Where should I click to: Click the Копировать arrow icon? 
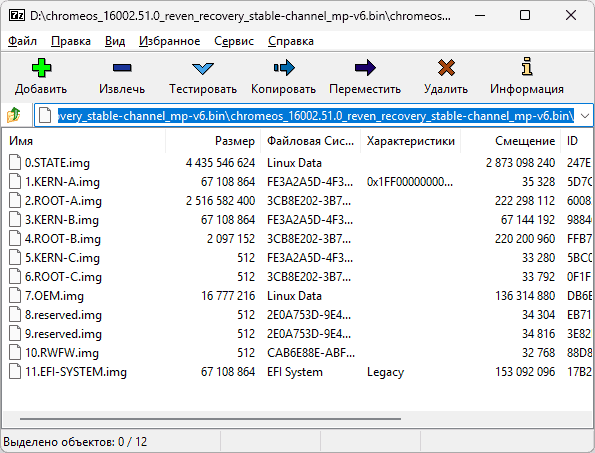[x=284, y=68]
